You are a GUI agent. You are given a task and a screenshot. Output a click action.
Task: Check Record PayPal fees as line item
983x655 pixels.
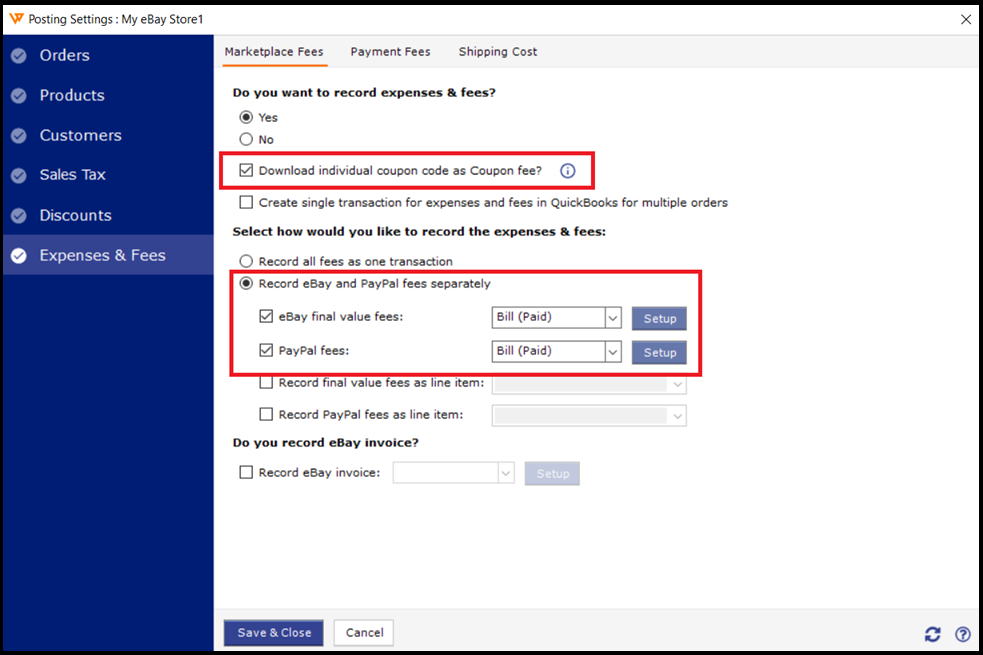266,414
